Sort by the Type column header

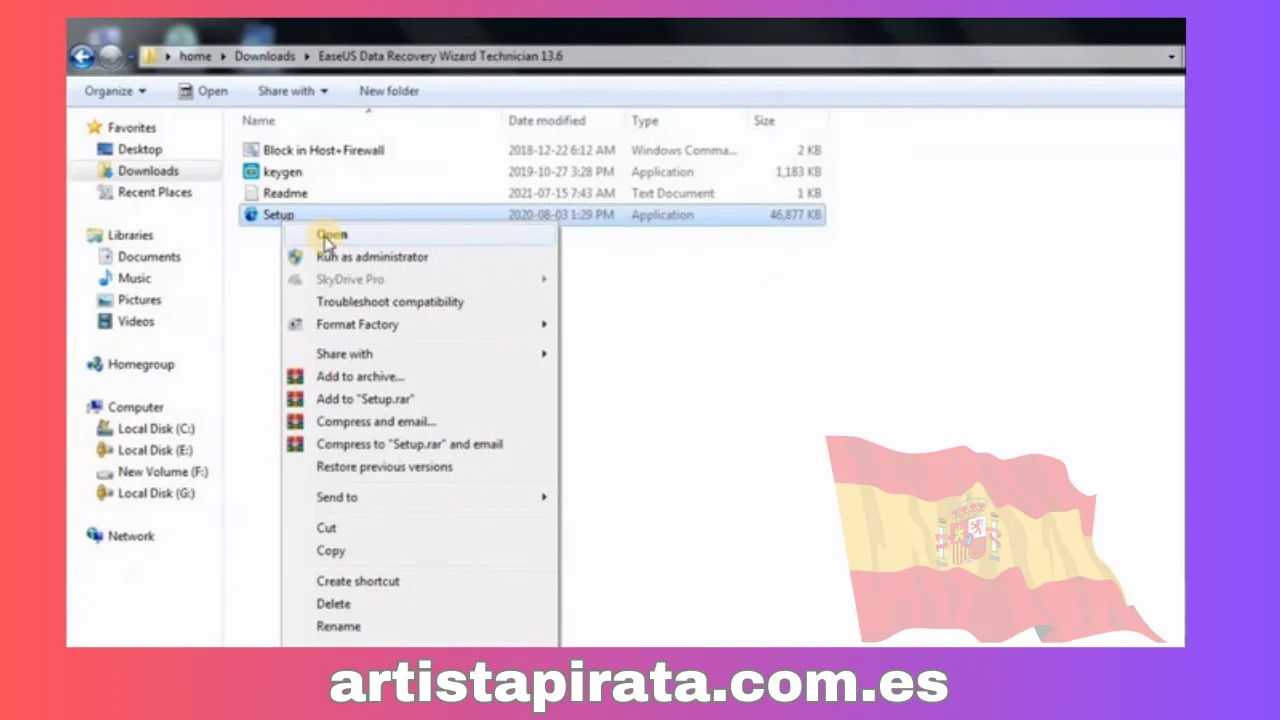point(645,121)
